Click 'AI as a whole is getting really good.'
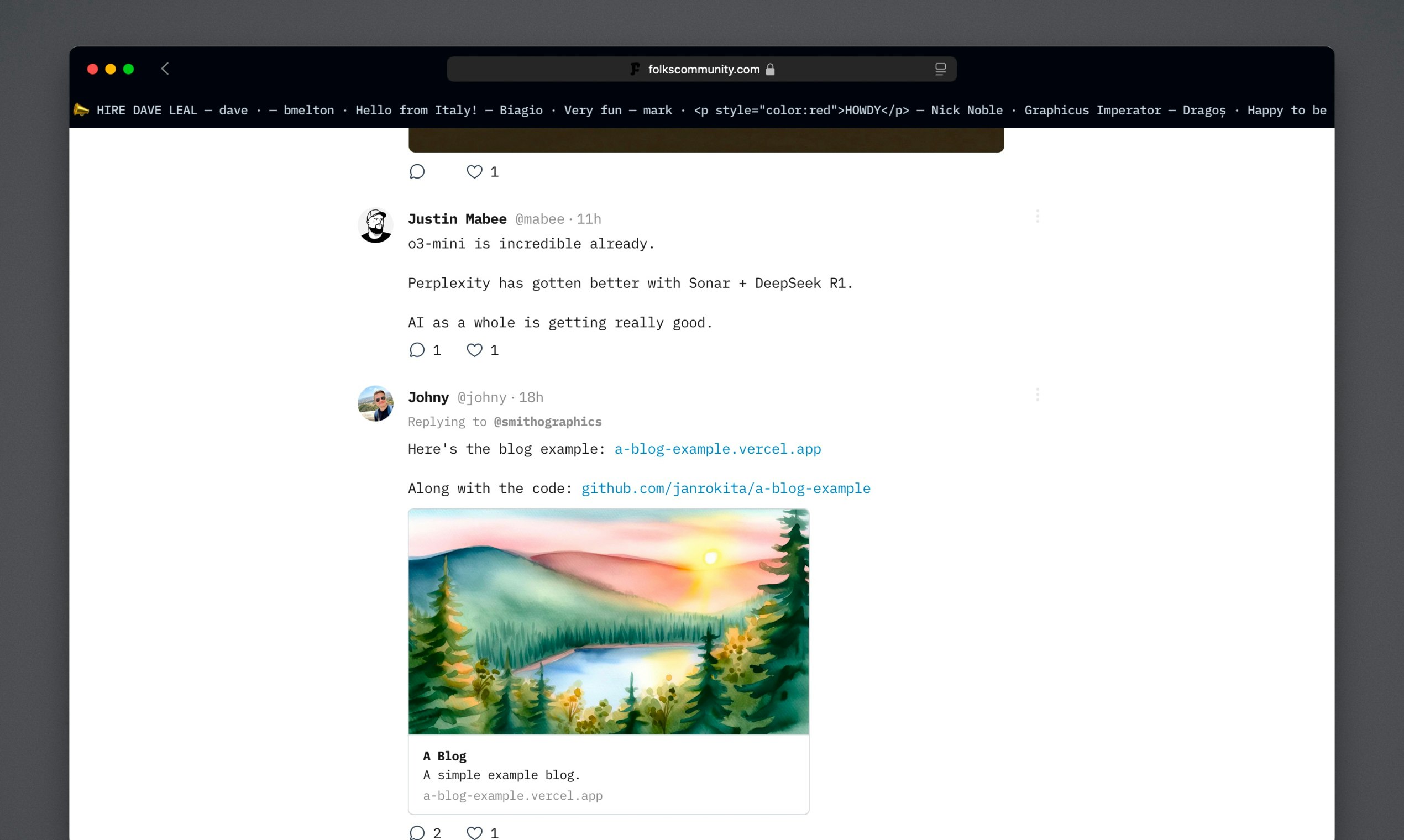This screenshot has height=840, width=1404. click(x=560, y=323)
